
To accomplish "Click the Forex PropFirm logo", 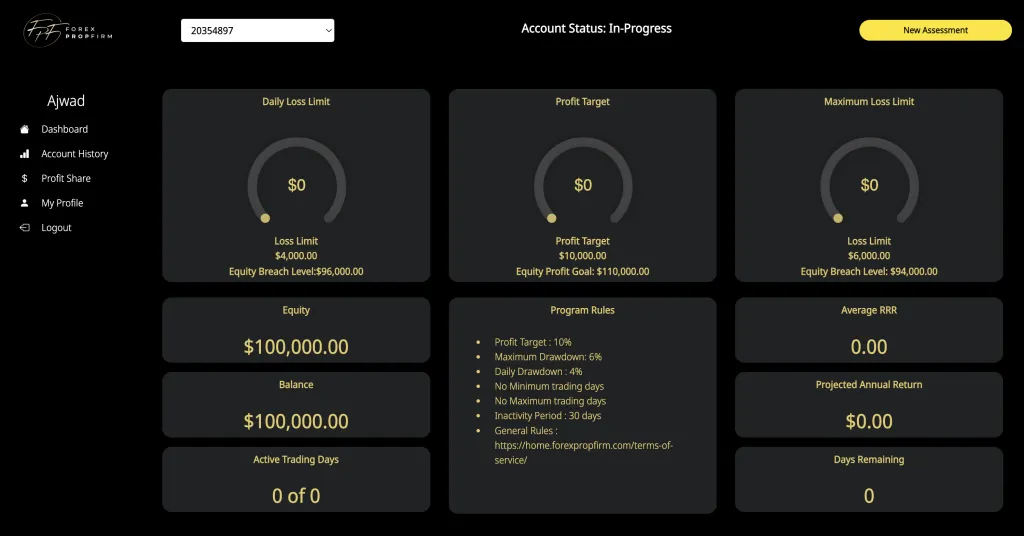I will click(x=68, y=31).
